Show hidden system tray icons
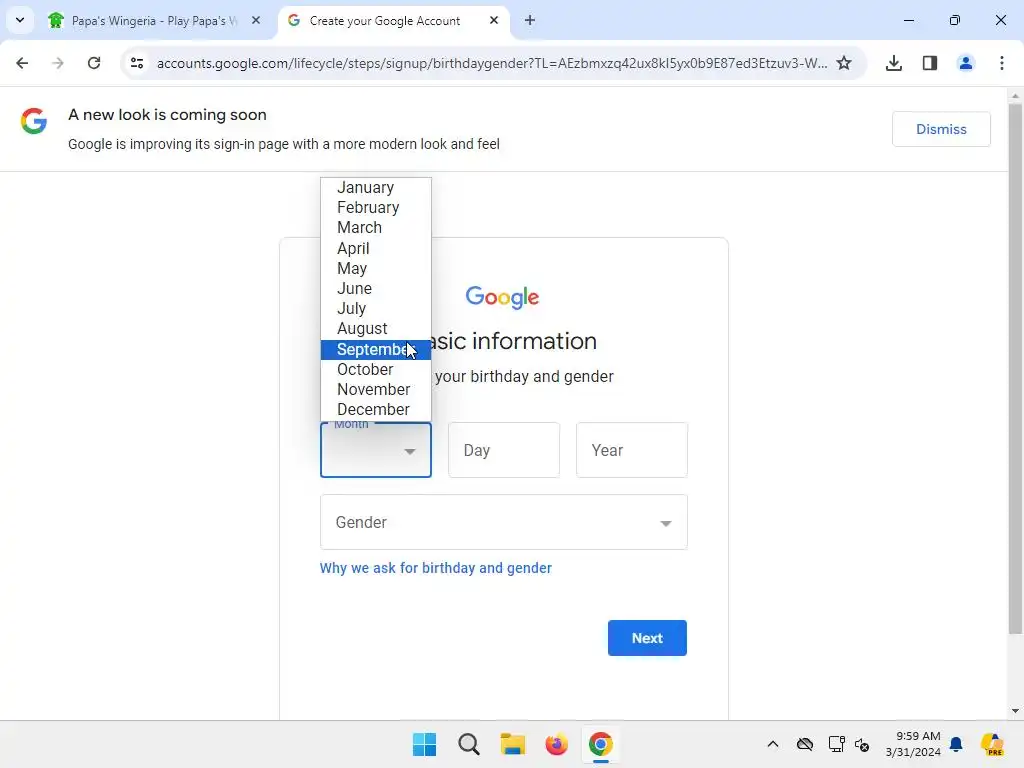The image size is (1024, 768). 773,744
